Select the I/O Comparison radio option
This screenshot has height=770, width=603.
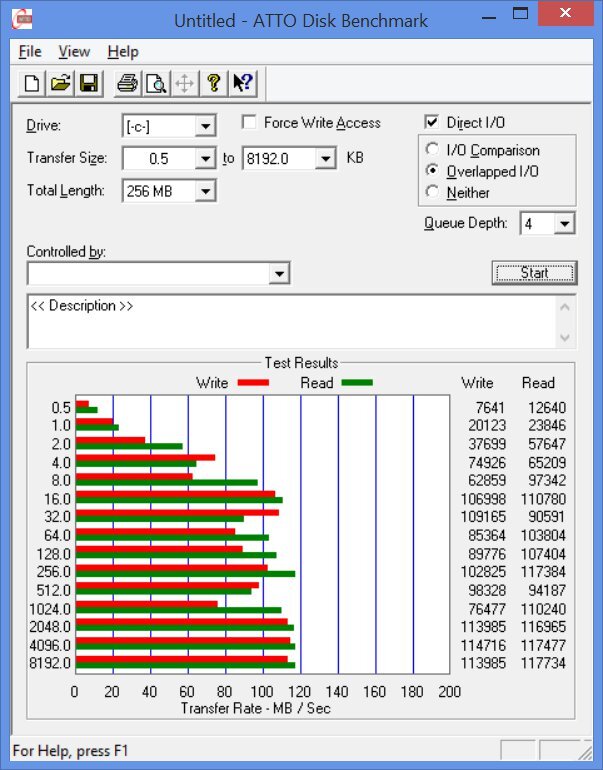[x=432, y=150]
